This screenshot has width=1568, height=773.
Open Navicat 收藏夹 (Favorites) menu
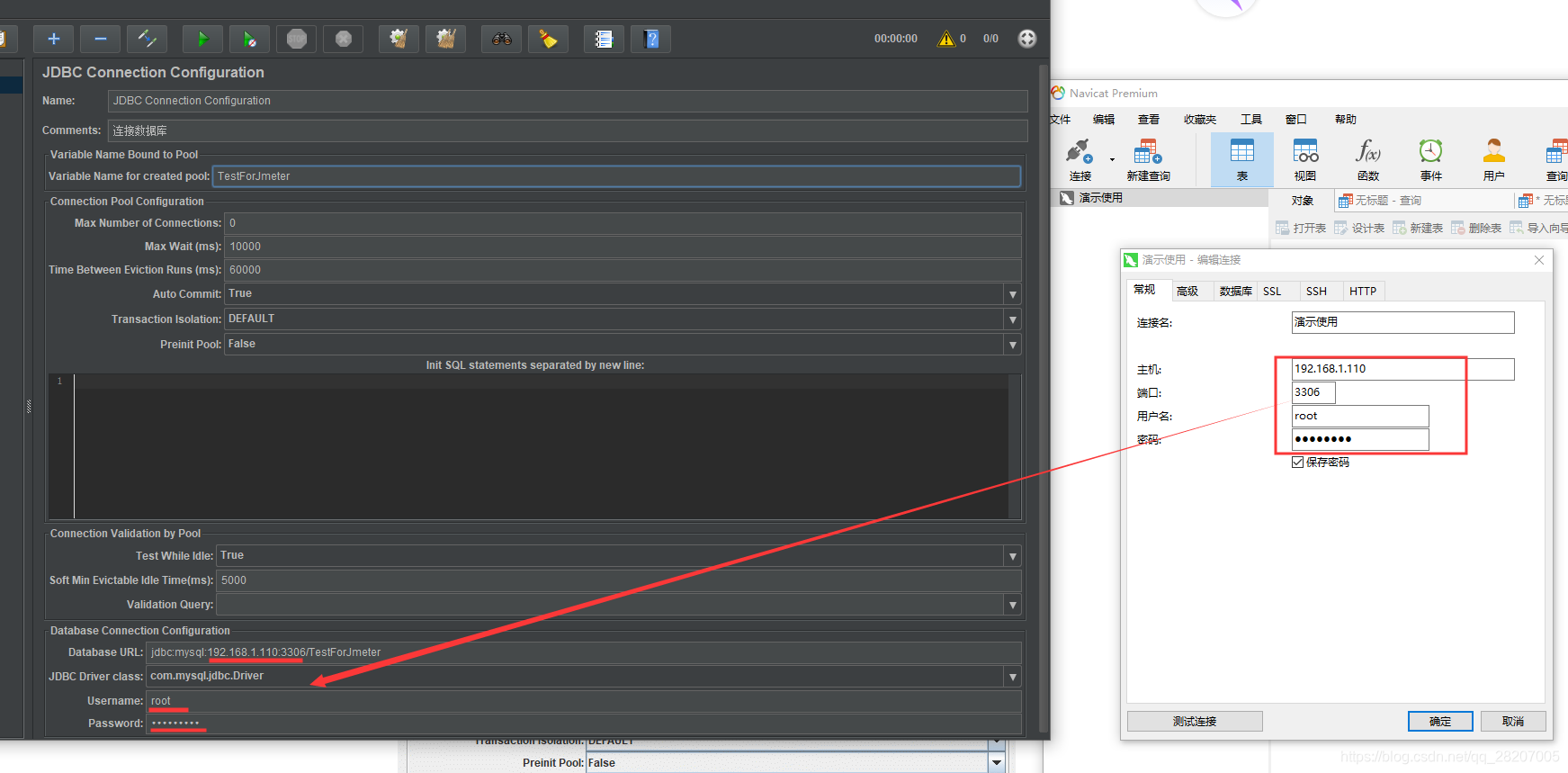(x=1200, y=119)
